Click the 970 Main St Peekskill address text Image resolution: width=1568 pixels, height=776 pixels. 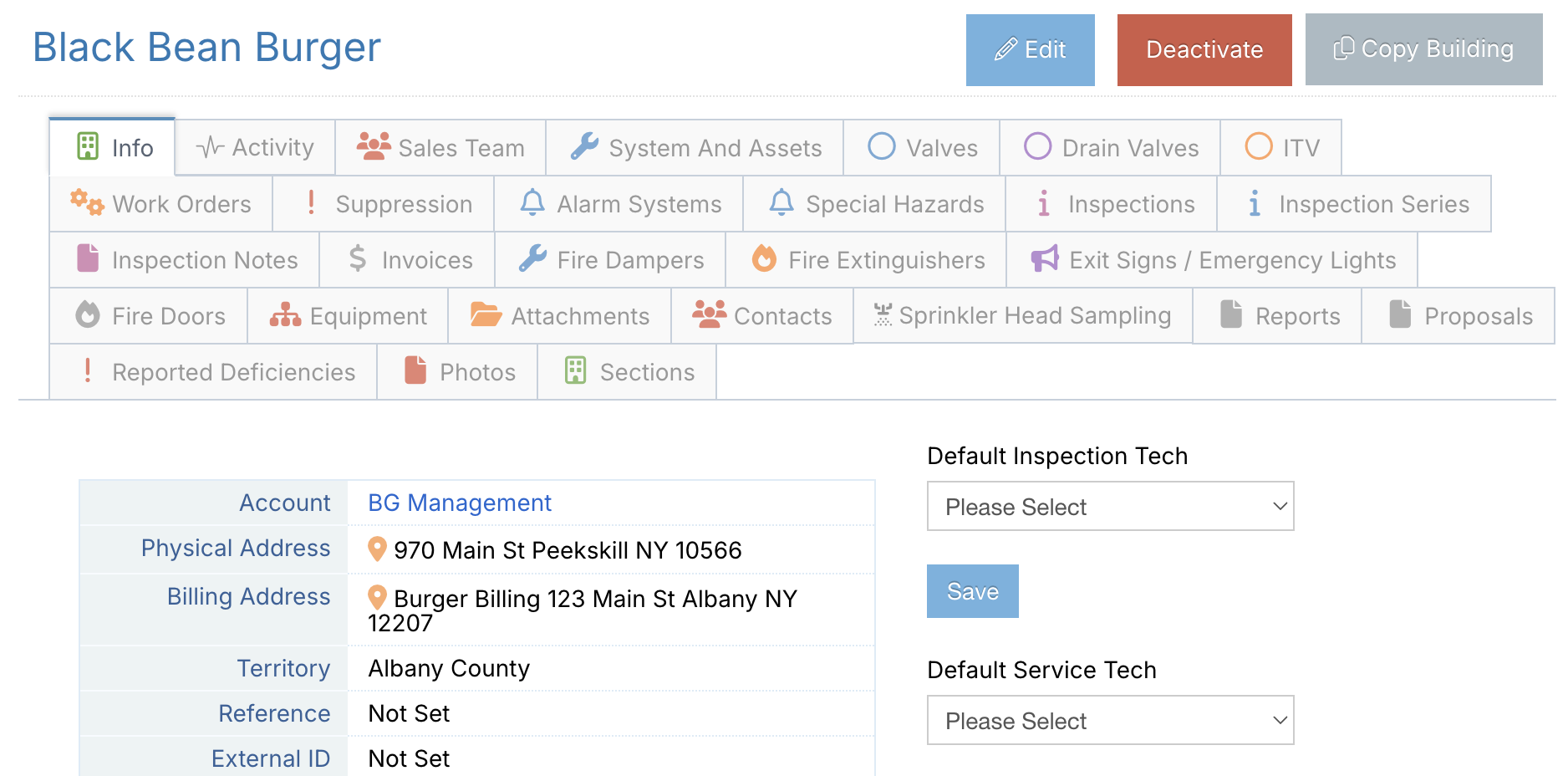click(x=568, y=550)
